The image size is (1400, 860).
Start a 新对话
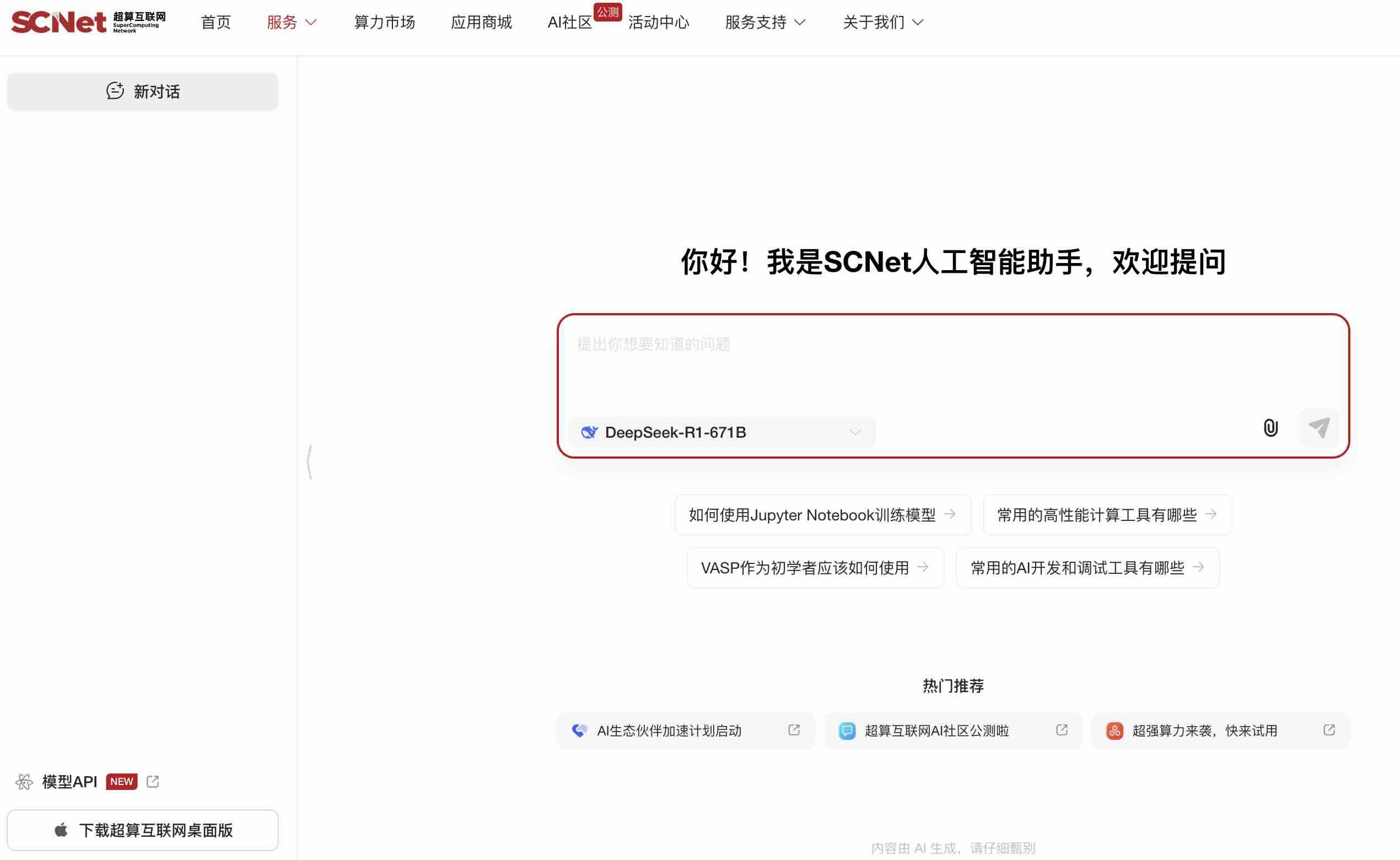pos(143,92)
